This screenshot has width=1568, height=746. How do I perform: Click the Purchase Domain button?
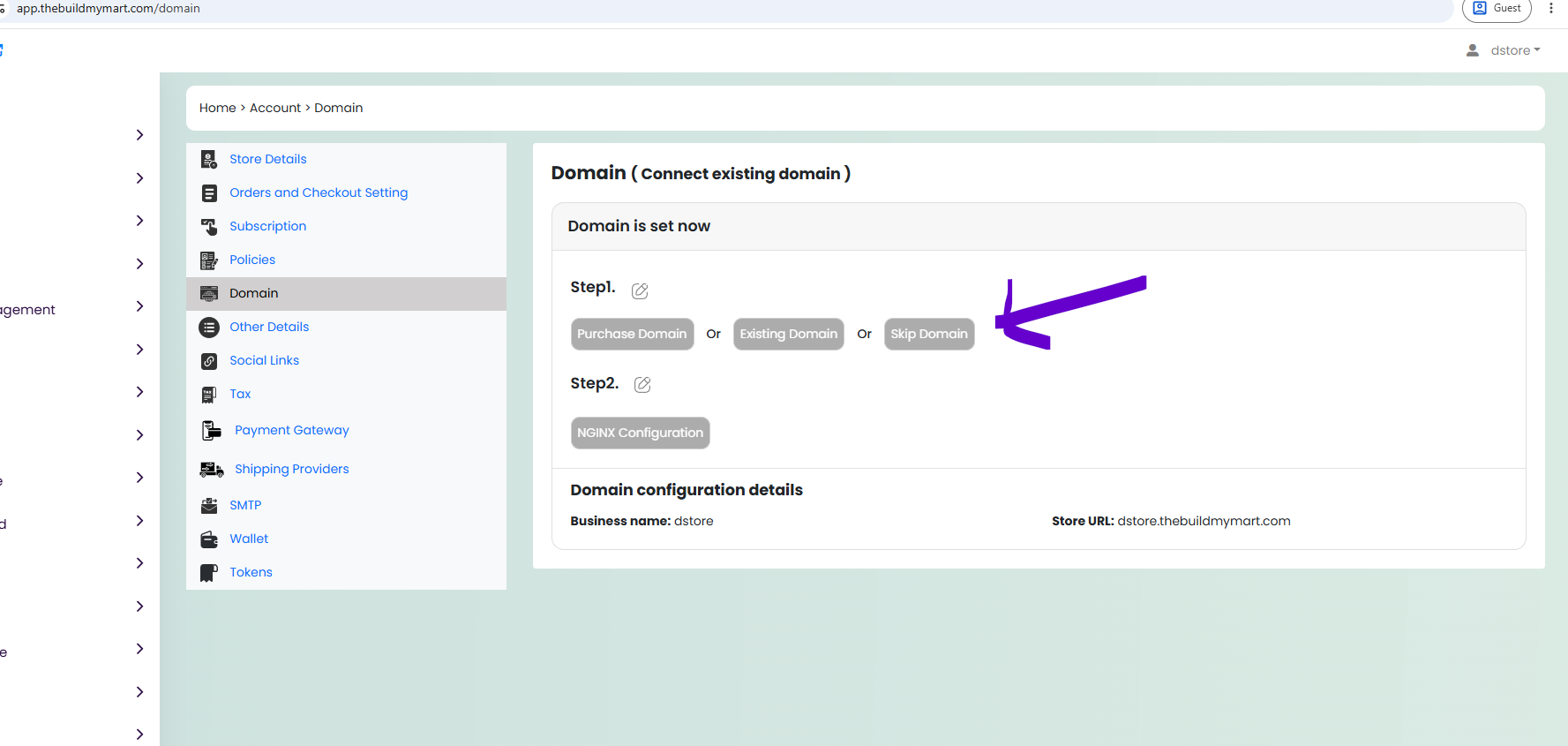click(632, 334)
